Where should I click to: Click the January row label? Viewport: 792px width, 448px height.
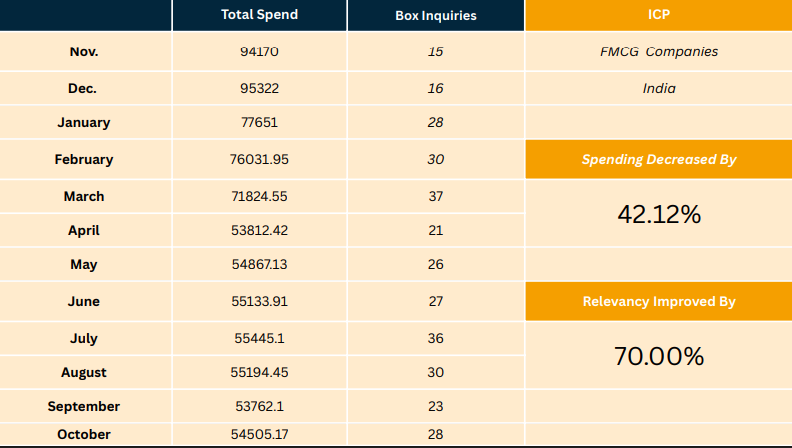point(85,123)
